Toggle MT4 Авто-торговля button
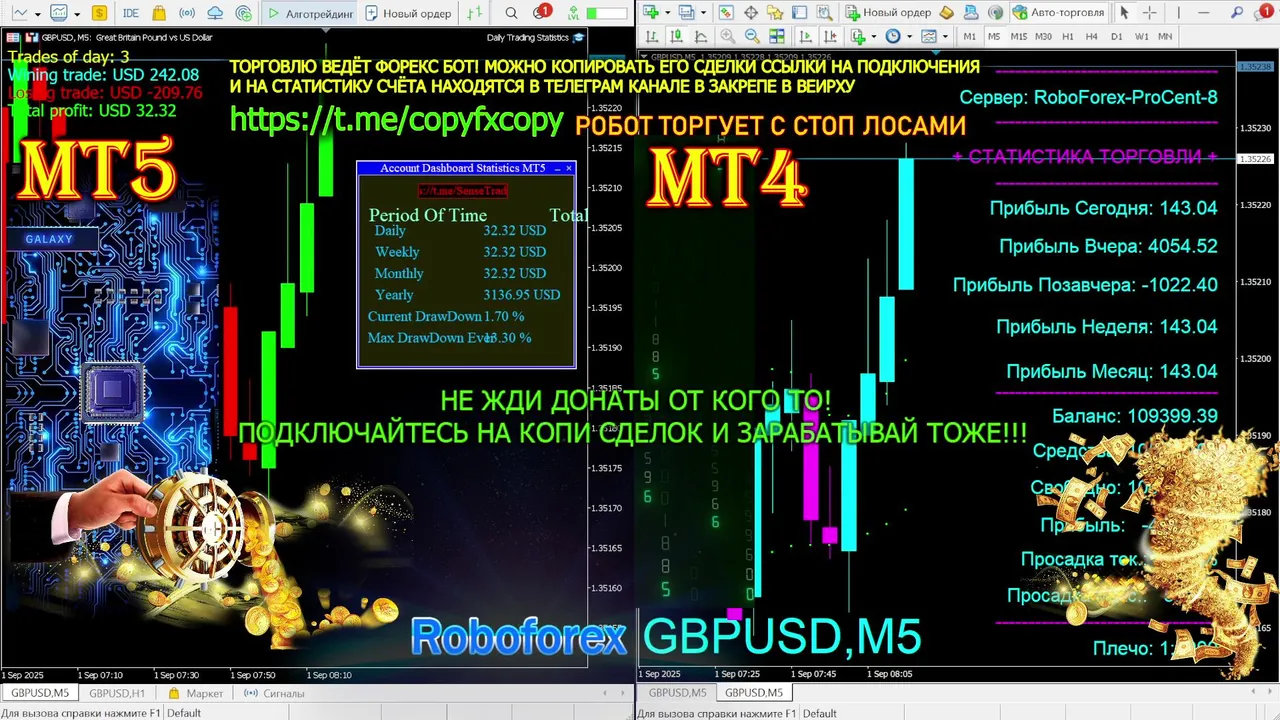The image size is (1280, 720). (1058, 13)
